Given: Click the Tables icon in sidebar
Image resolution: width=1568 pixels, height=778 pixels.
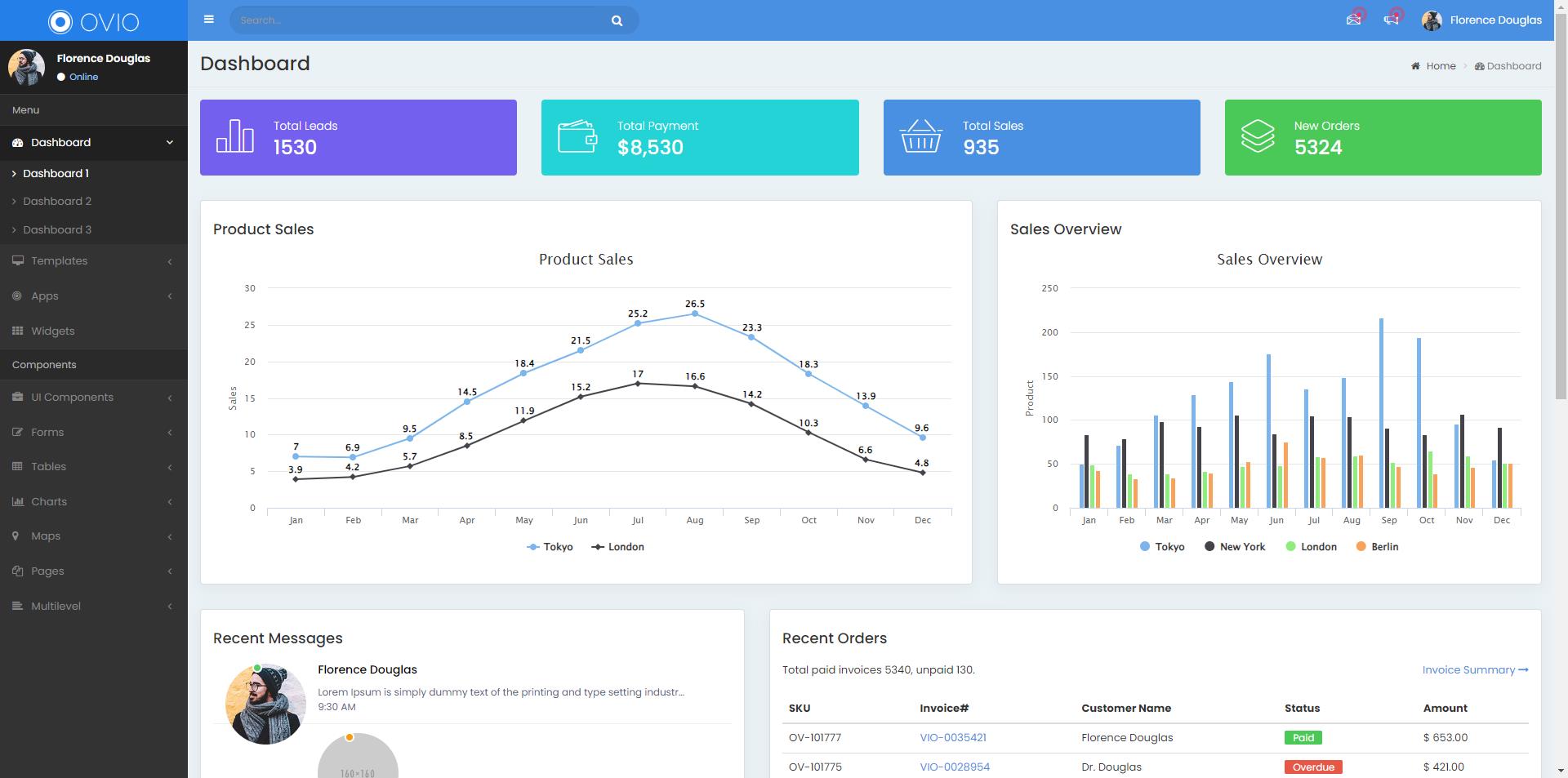Looking at the screenshot, I should [x=17, y=467].
